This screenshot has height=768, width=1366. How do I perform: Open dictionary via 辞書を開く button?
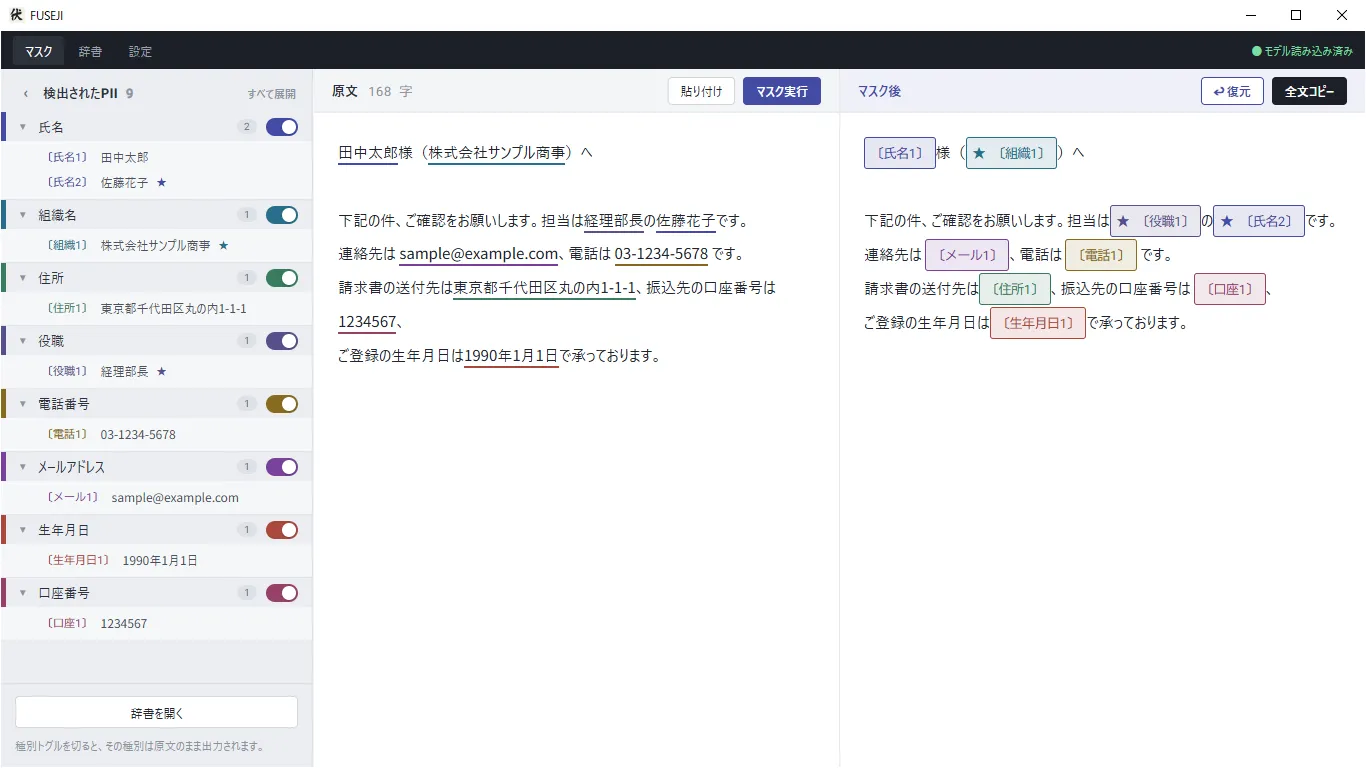157,713
